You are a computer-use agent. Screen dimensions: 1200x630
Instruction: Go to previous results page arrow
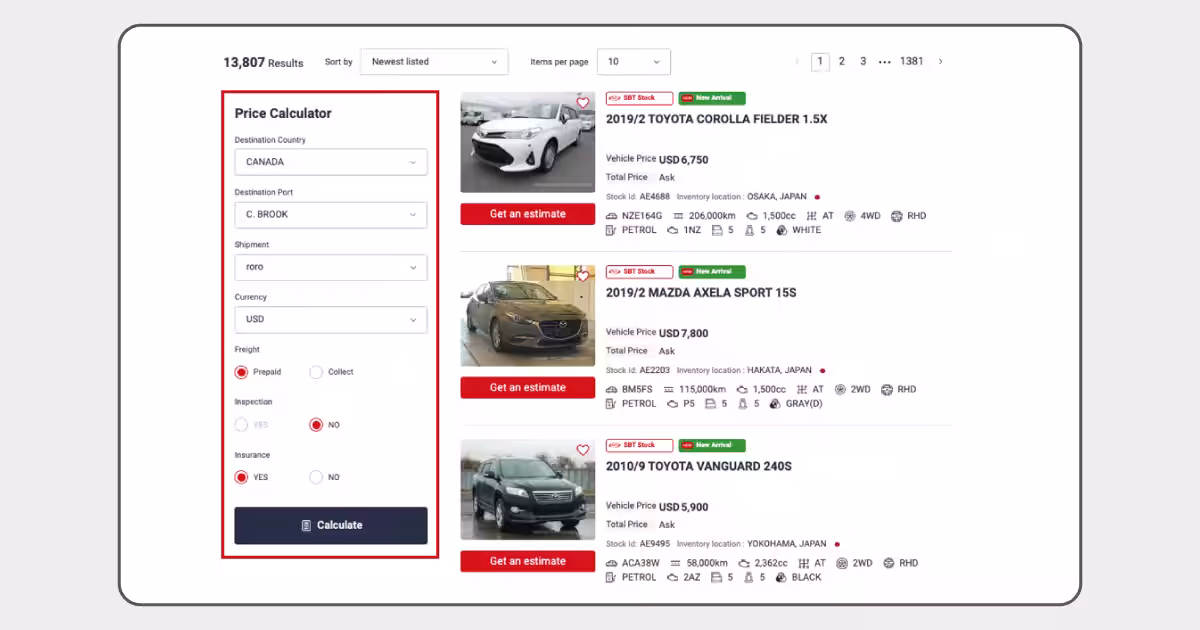click(797, 61)
